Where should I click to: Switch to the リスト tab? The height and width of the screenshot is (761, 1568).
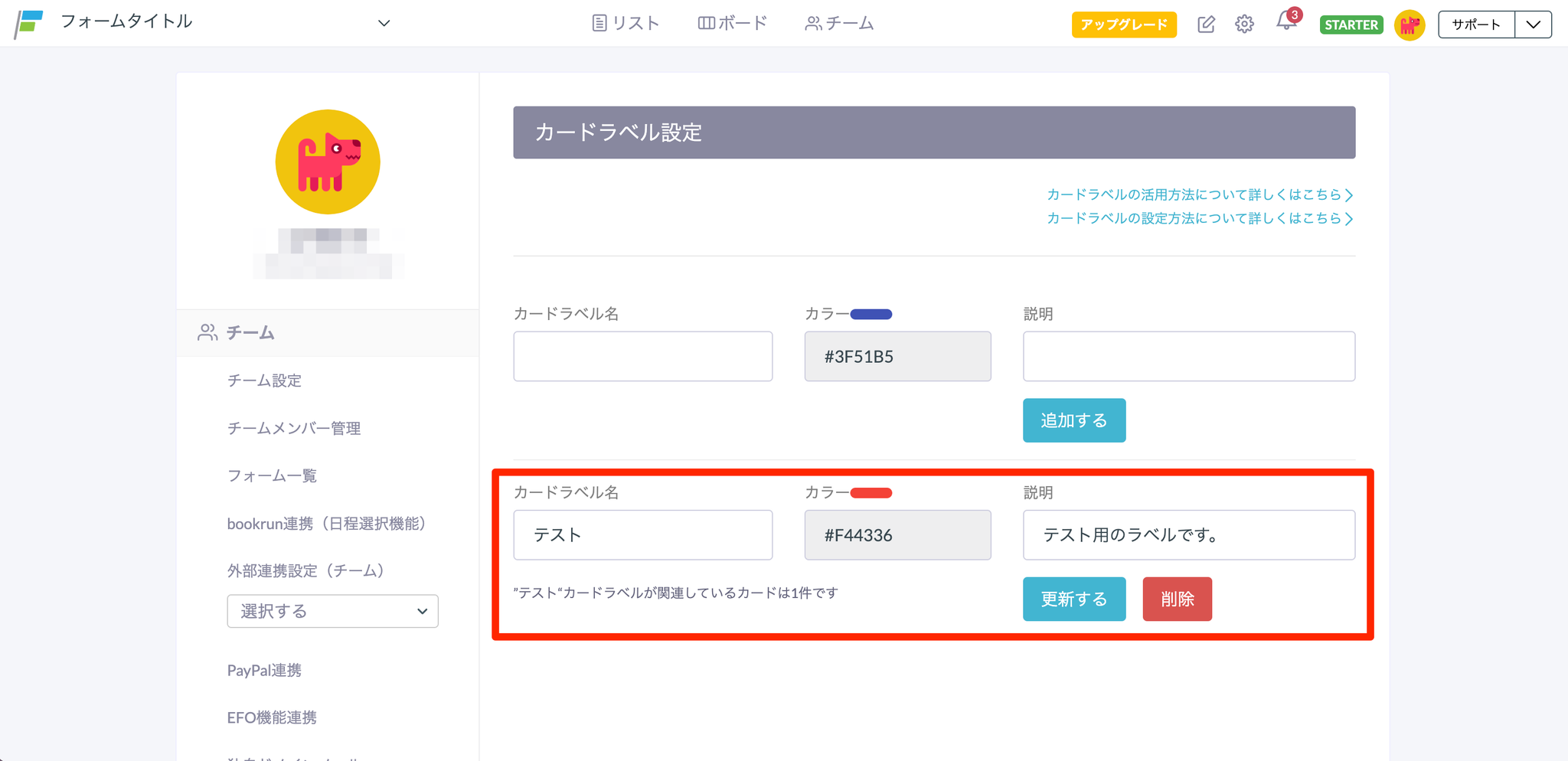click(626, 23)
